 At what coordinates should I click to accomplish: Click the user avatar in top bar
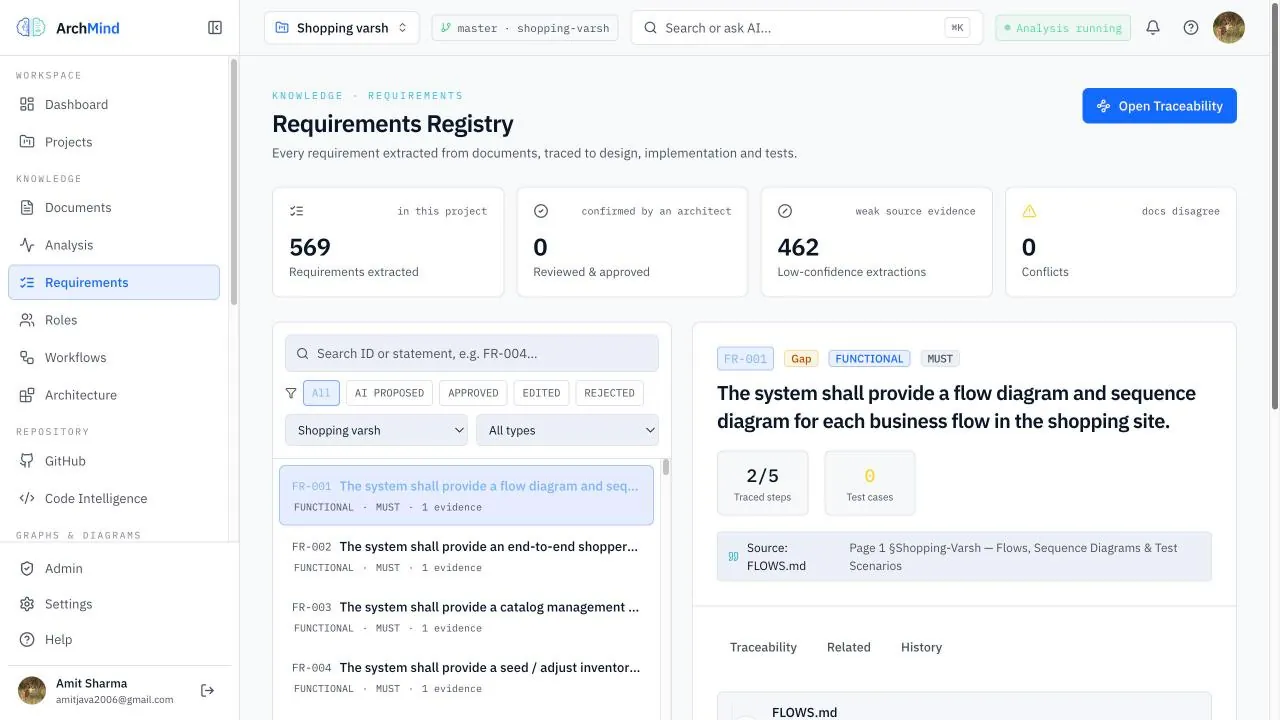(1229, 28)
